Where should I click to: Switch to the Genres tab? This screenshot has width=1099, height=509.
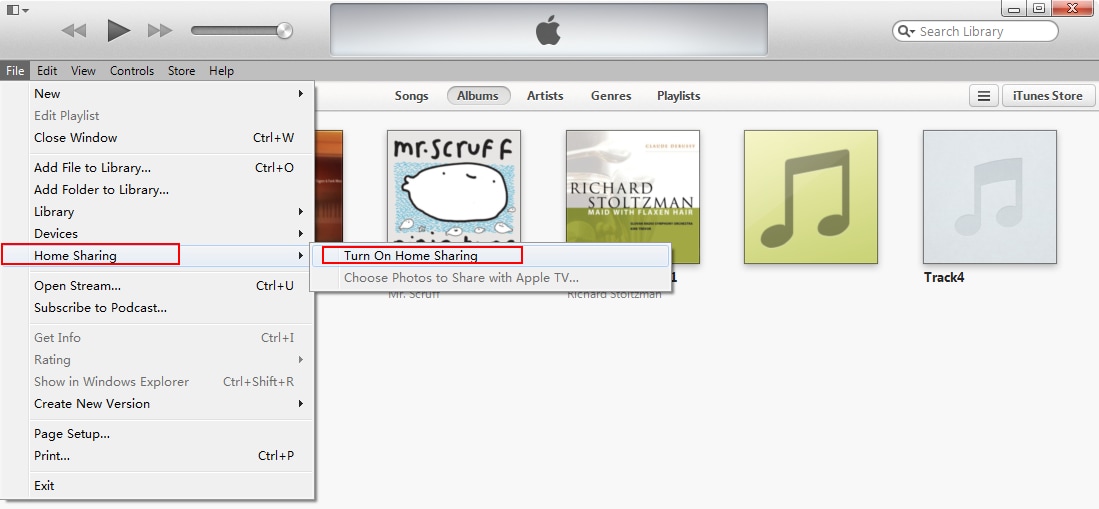tap(611, 96)
